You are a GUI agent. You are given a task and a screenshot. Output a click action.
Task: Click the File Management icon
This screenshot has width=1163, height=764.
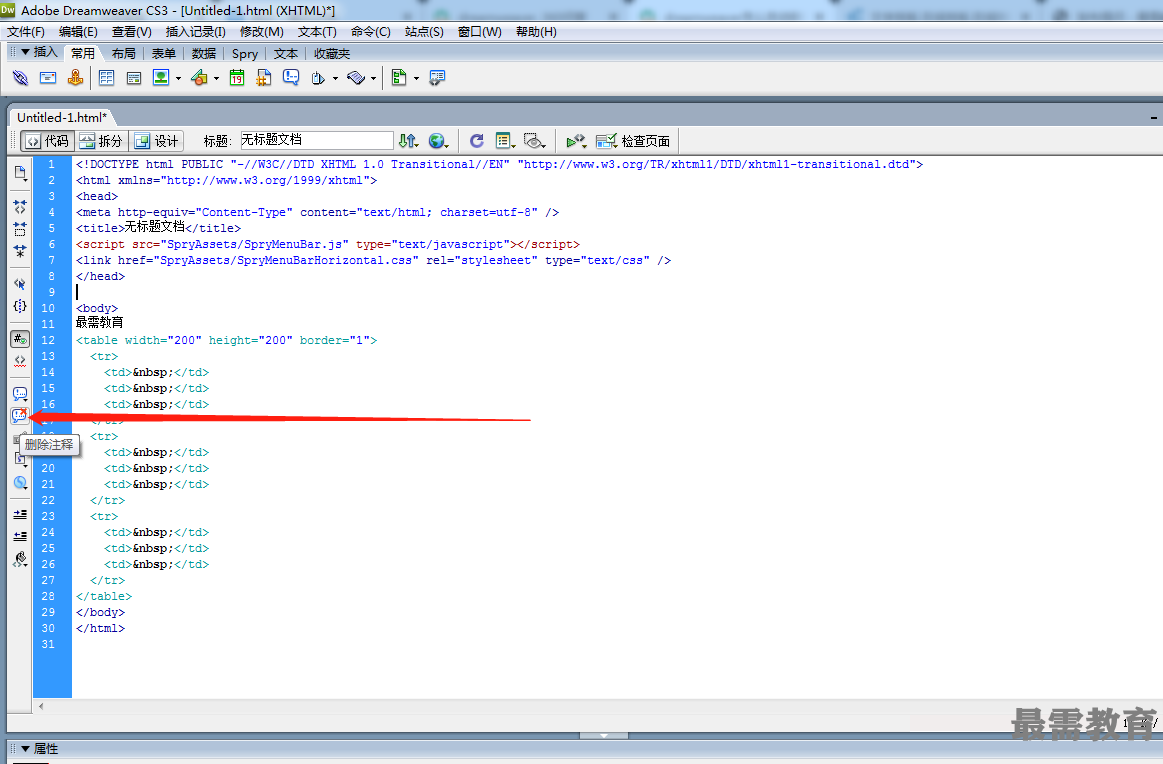pos(408,141)
